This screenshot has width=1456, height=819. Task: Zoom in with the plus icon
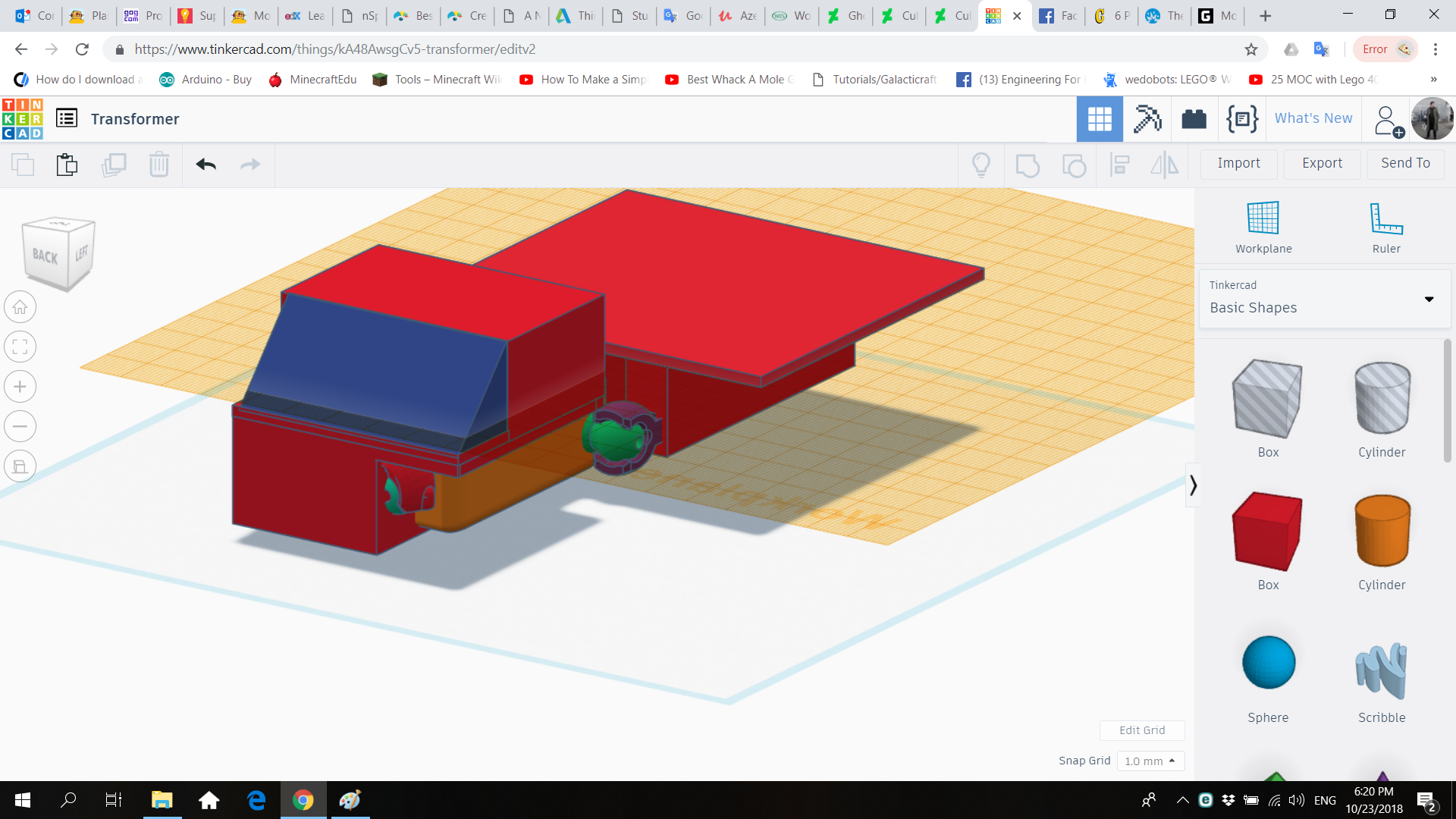(x=20, y=387)
